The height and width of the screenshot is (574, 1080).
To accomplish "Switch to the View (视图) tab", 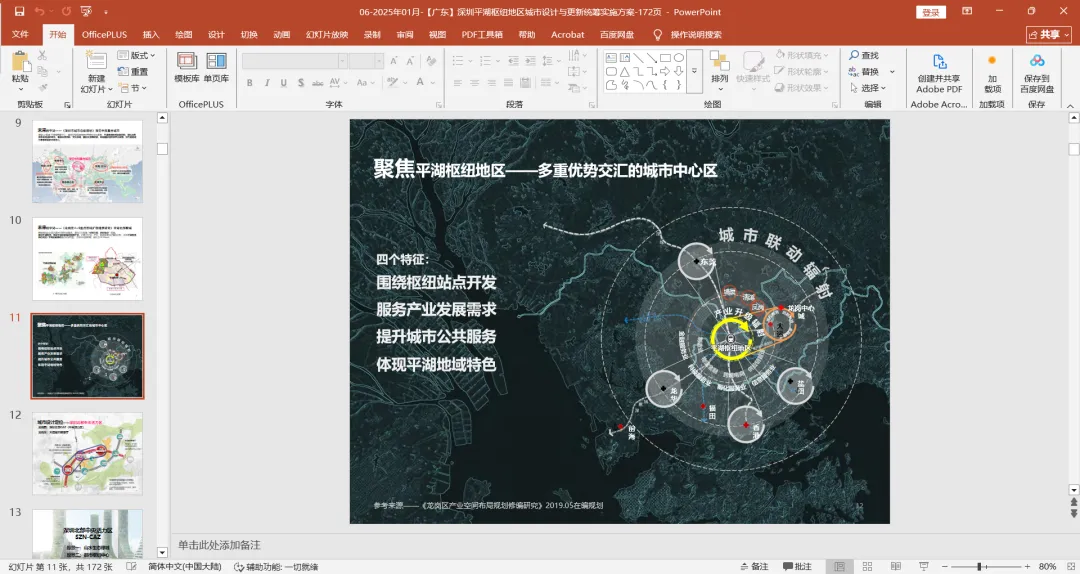I will [x=437, y=34].
